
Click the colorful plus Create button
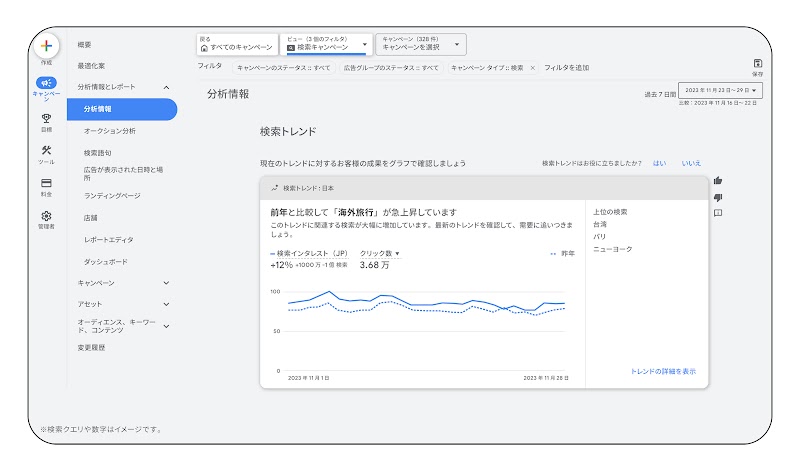tap(46, 46)
